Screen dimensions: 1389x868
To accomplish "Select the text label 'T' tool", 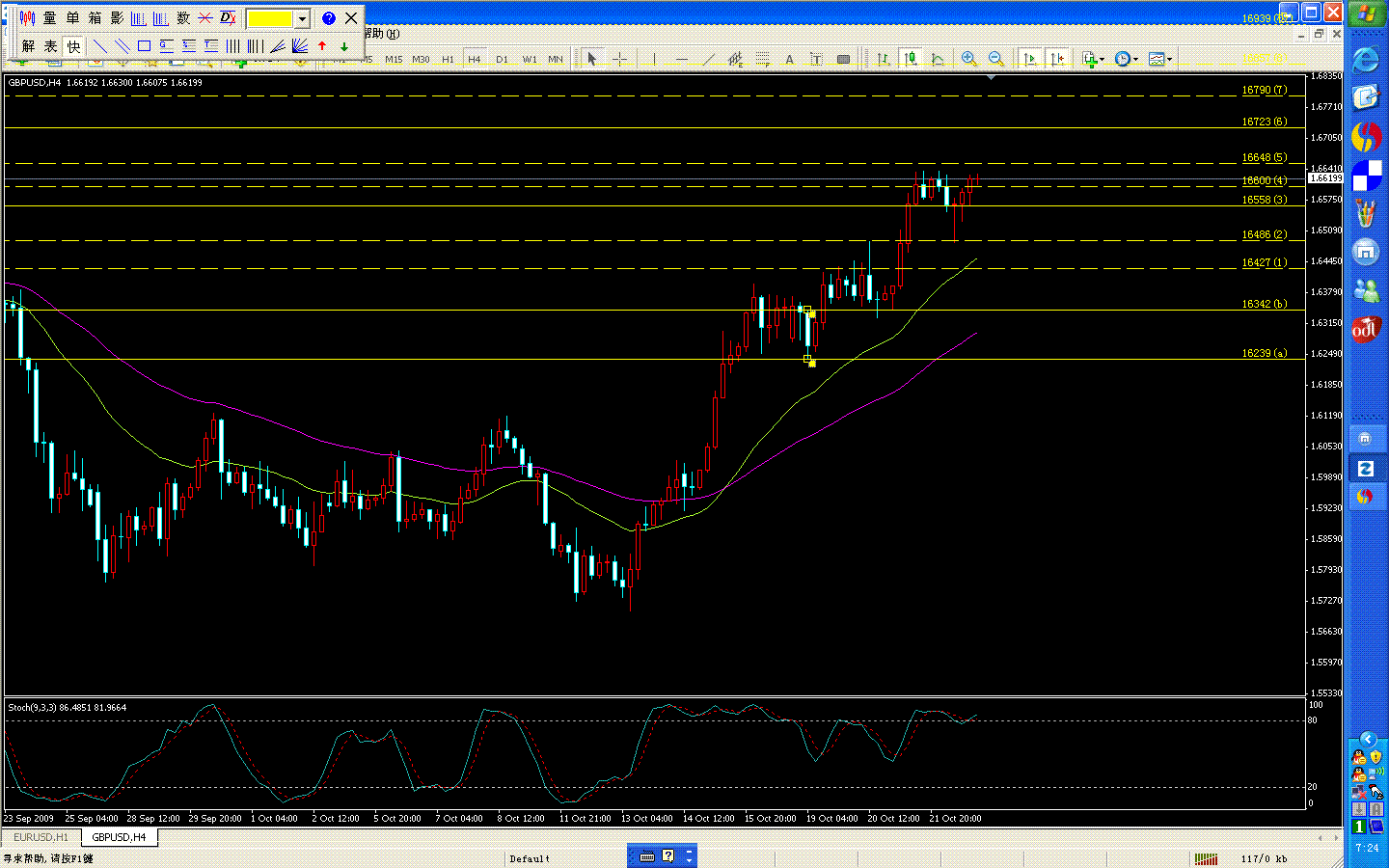I will [816, 60].
